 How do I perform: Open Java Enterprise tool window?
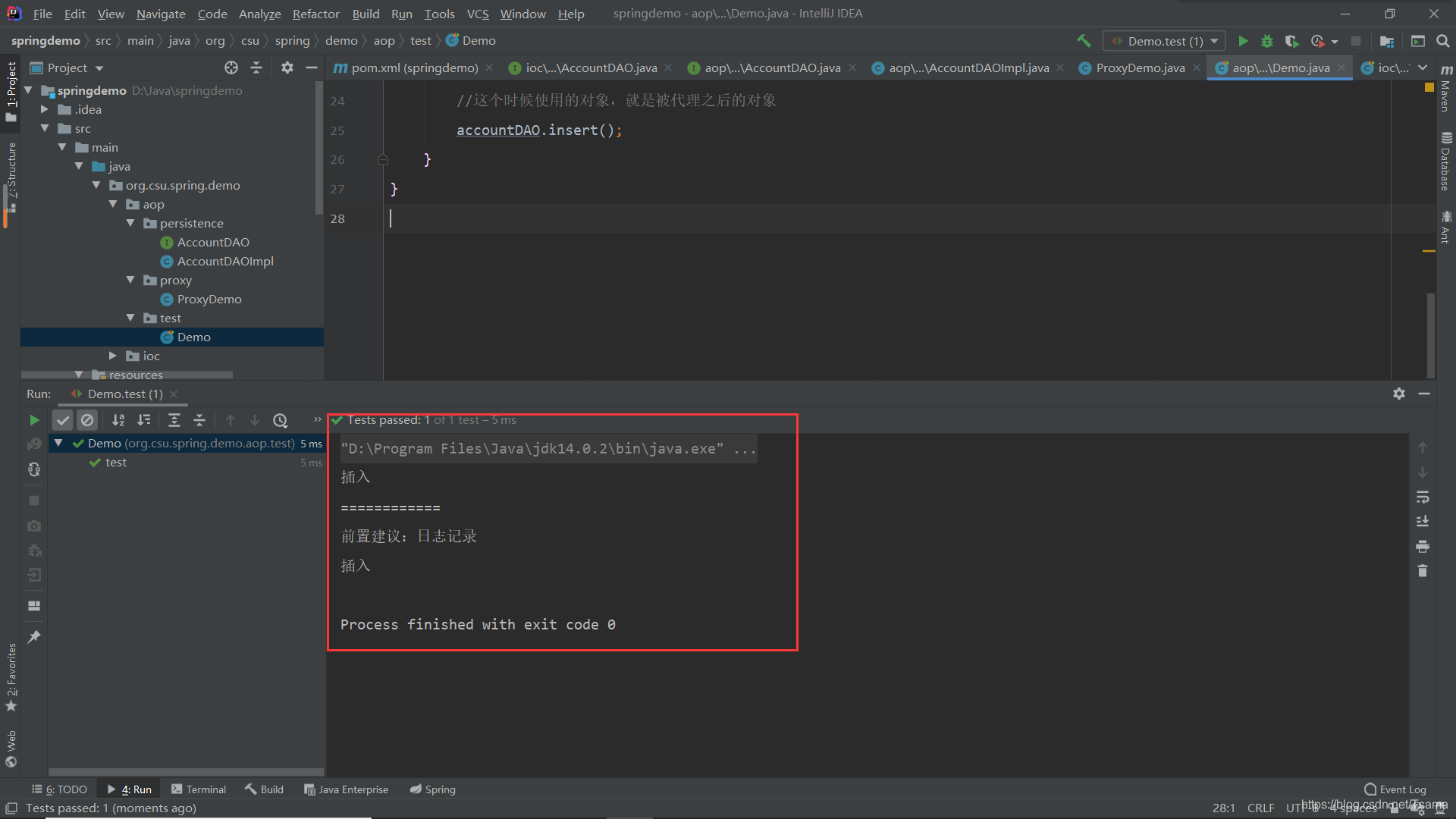(x=346, y=789)
